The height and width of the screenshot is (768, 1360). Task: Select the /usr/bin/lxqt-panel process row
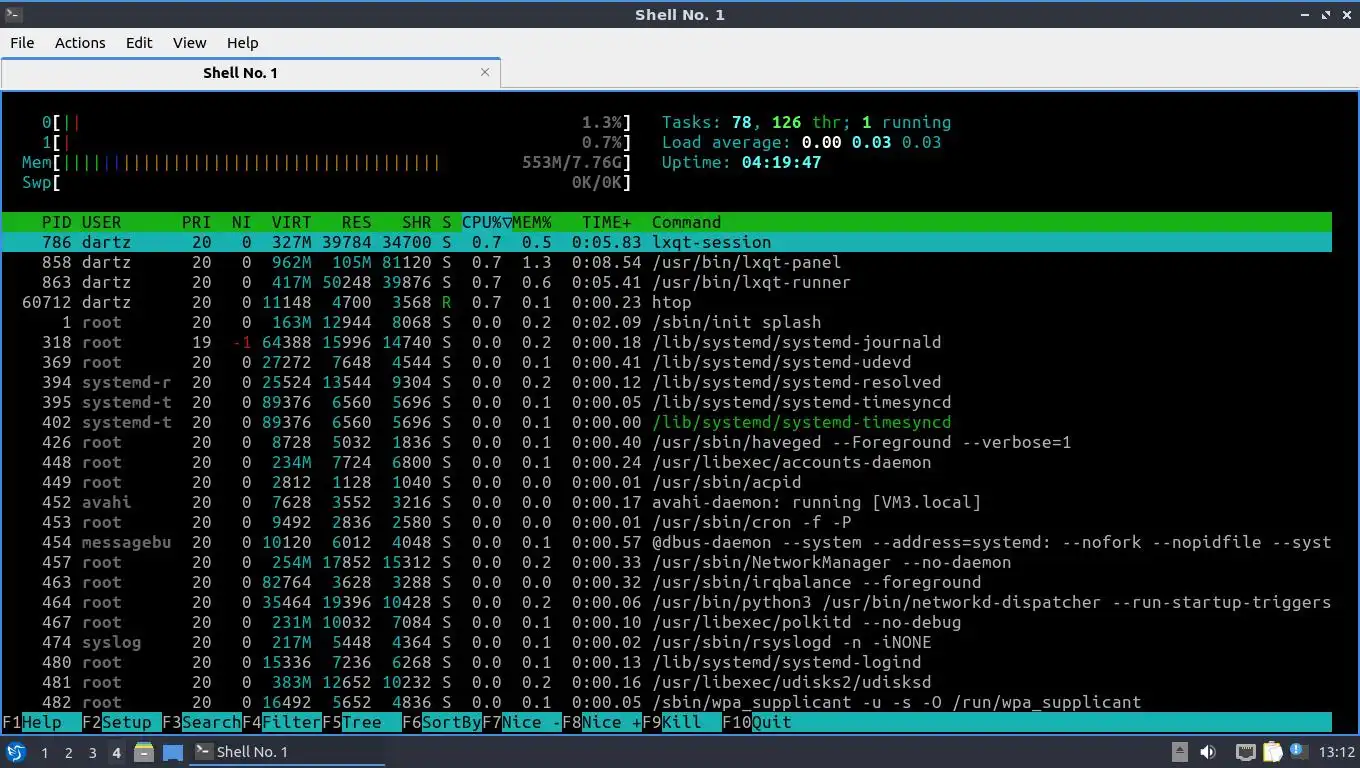(x=667, y=262)
